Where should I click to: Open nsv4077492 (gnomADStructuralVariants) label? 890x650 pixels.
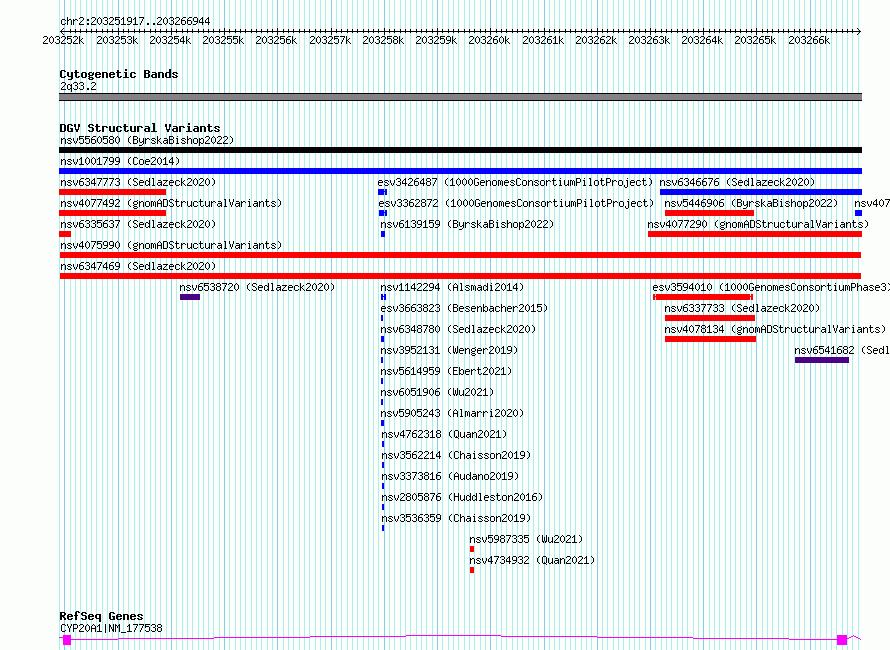171,203
